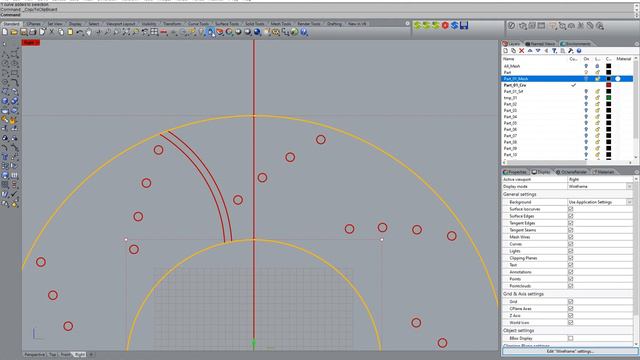Click the Layers panel help icon
The width and height of the screenshot is (640, 360).
pos(579,51)
